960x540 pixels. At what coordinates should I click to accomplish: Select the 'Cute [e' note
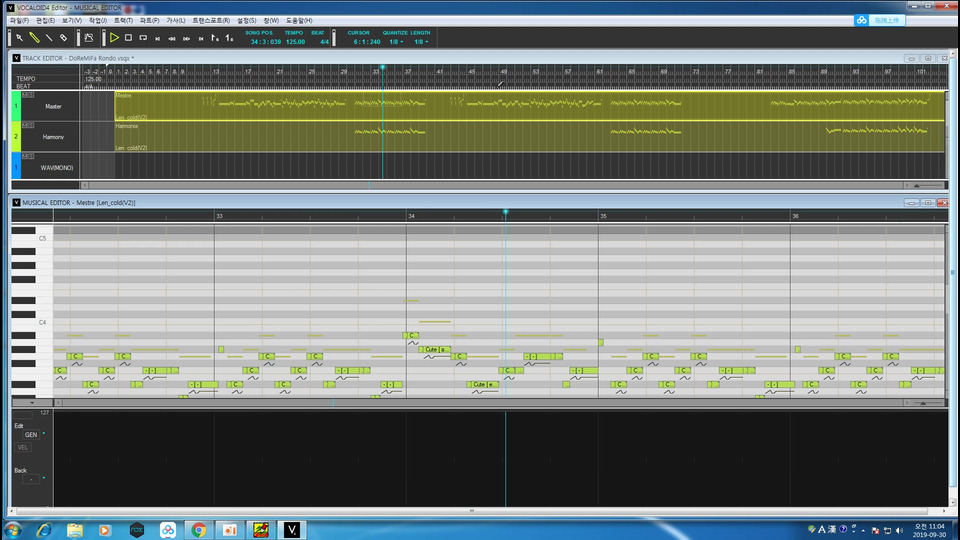pyautogui.click(x=482, y=384)
